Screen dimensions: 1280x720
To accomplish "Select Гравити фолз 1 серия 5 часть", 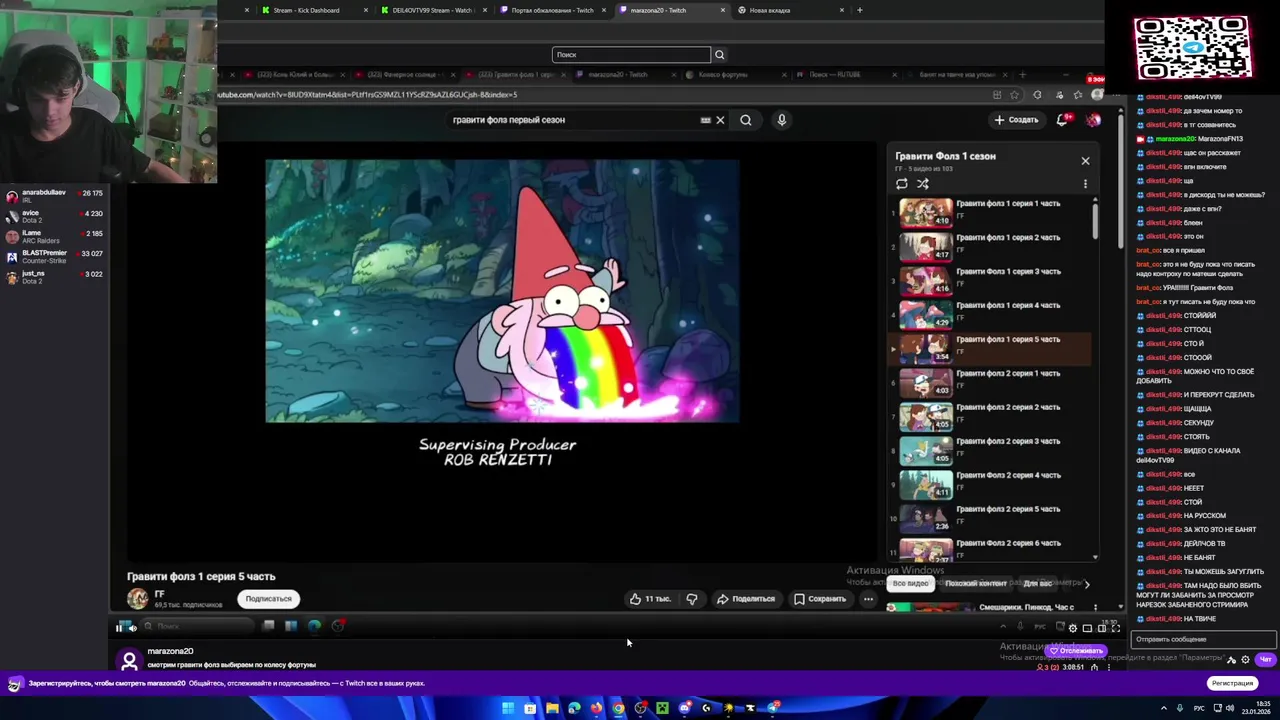I will pyautogui.click(x=990, y=349).
